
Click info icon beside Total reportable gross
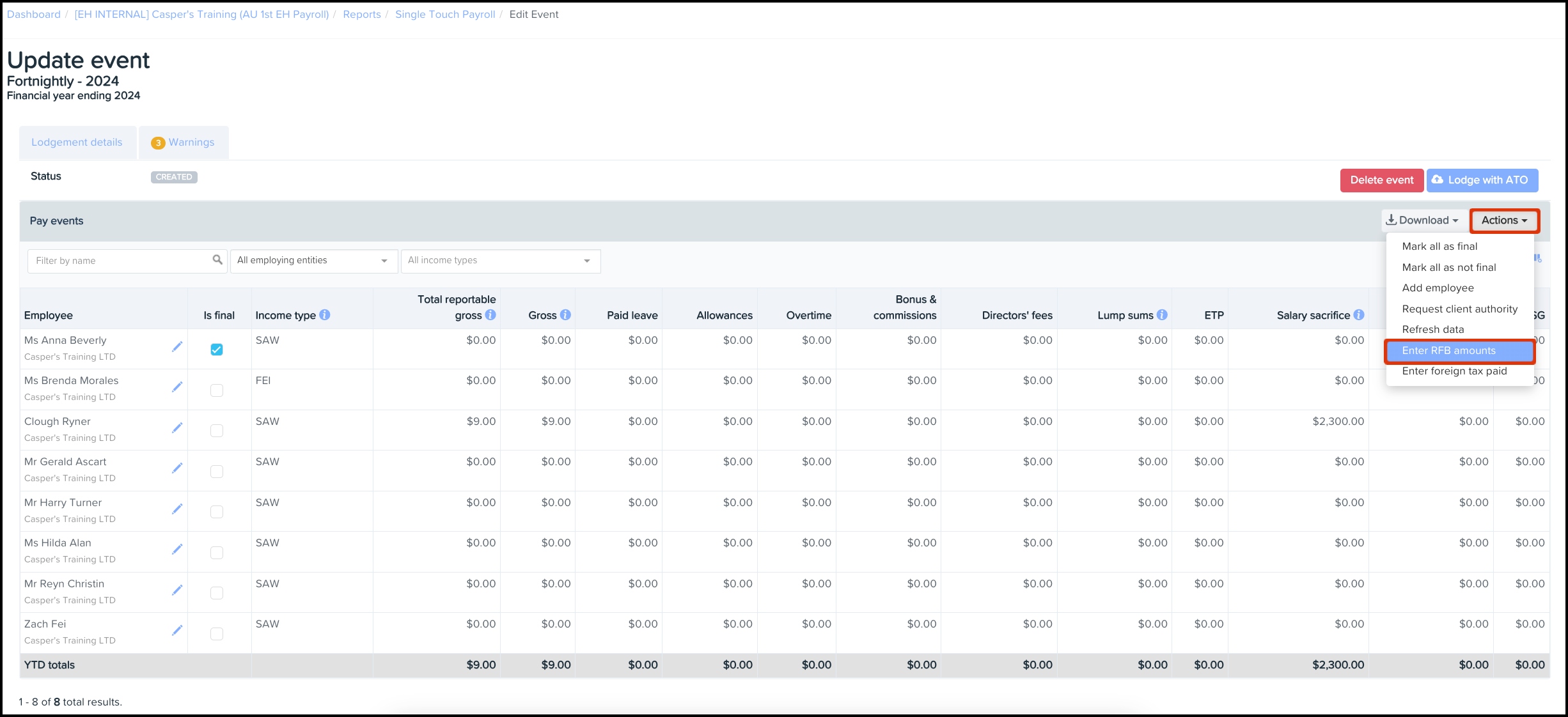(x=490, y=315)
